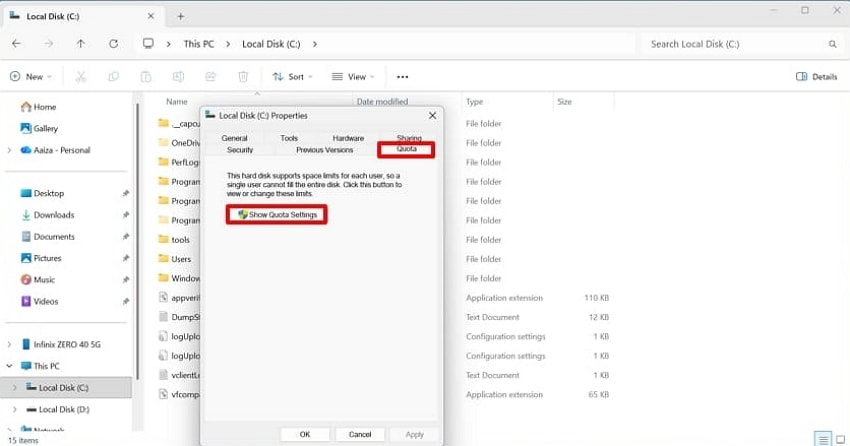
Task: Click the Paste icon in toolbar
Action: pos(146,77)
